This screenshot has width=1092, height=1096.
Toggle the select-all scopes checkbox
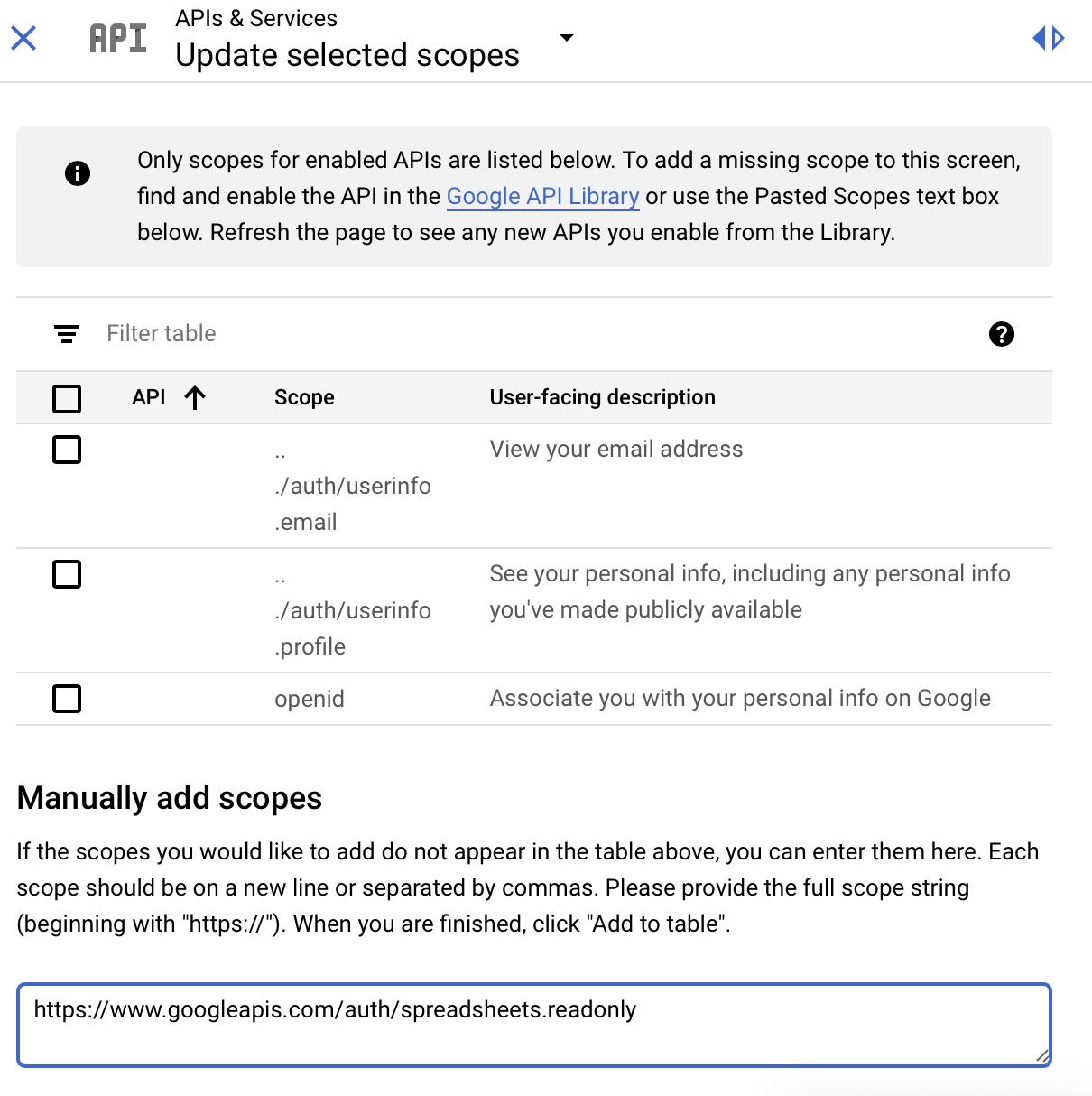point(67,398)
